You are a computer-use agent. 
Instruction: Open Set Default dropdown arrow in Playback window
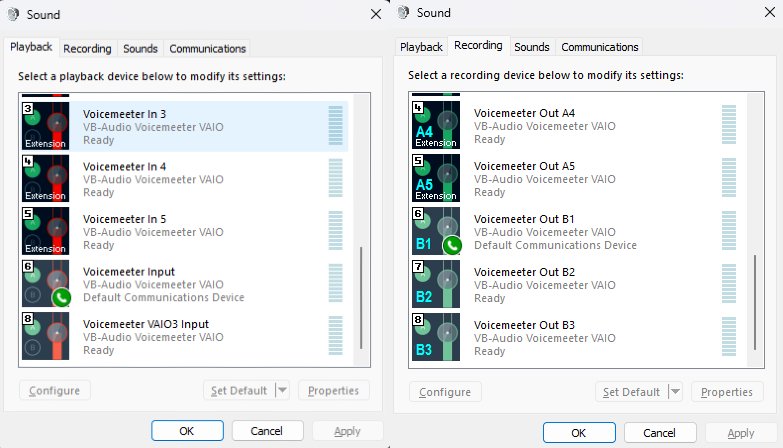(282, 390)
